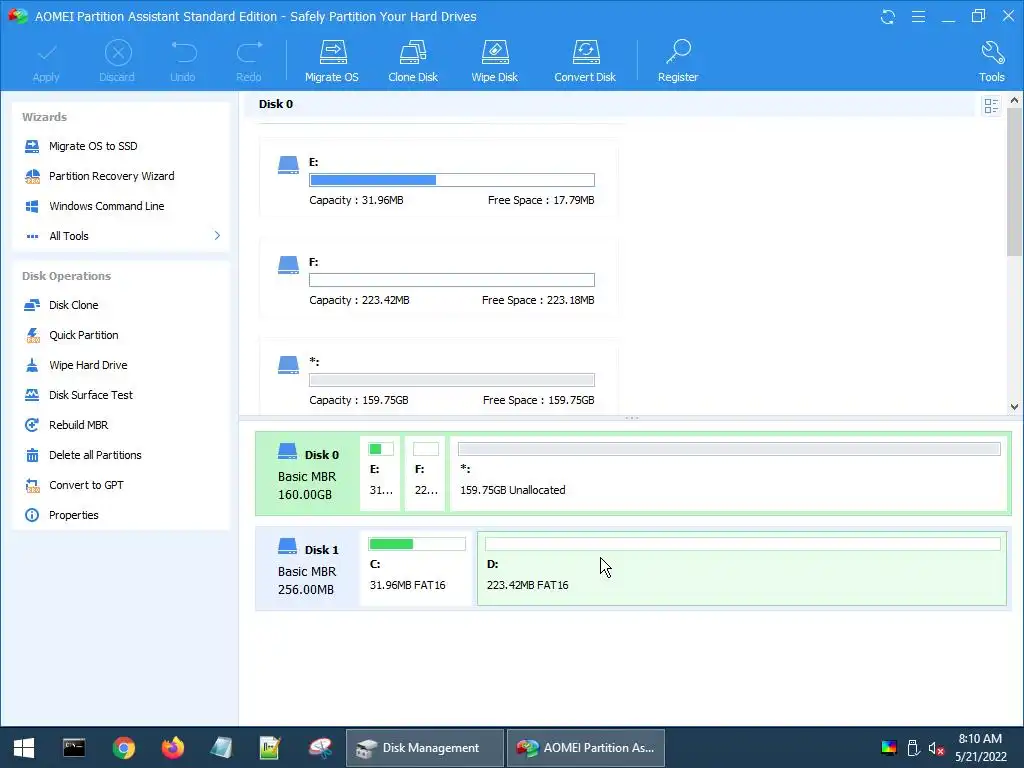Select Disk 1 Basic MBR header
The image size is (1024, 768).
308,569
